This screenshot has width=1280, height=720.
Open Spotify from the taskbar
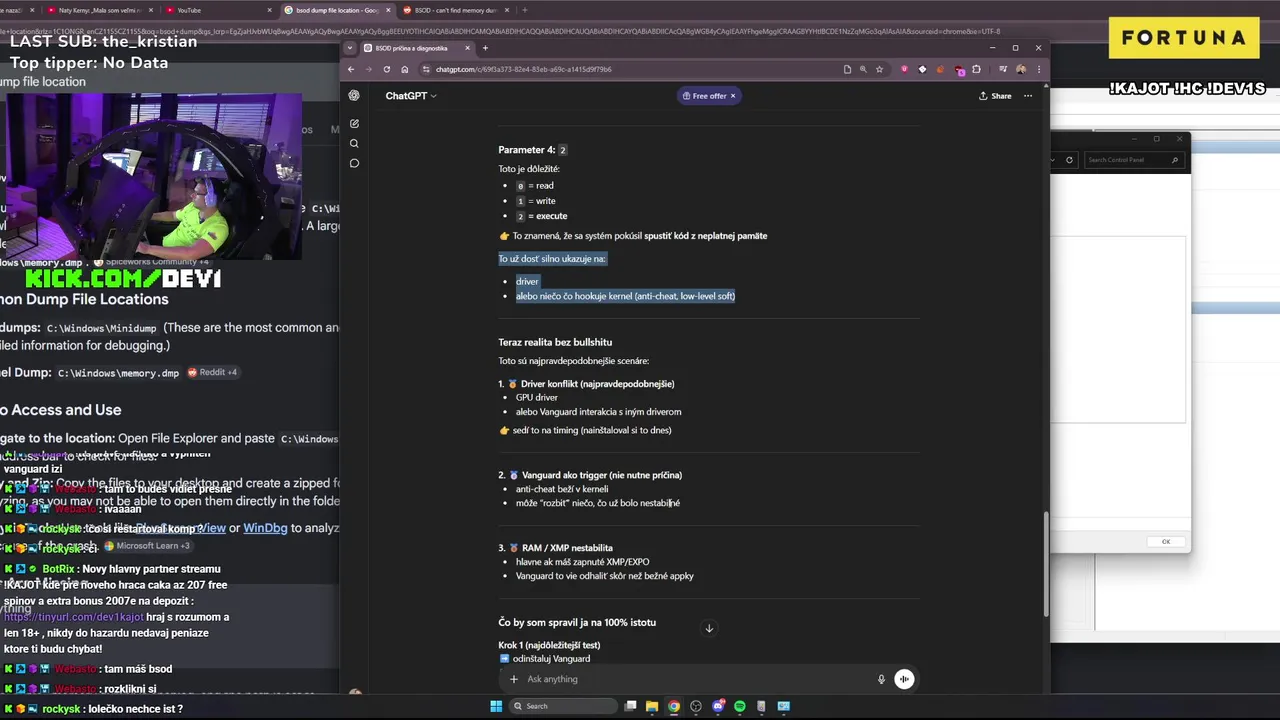pos(740,706)
